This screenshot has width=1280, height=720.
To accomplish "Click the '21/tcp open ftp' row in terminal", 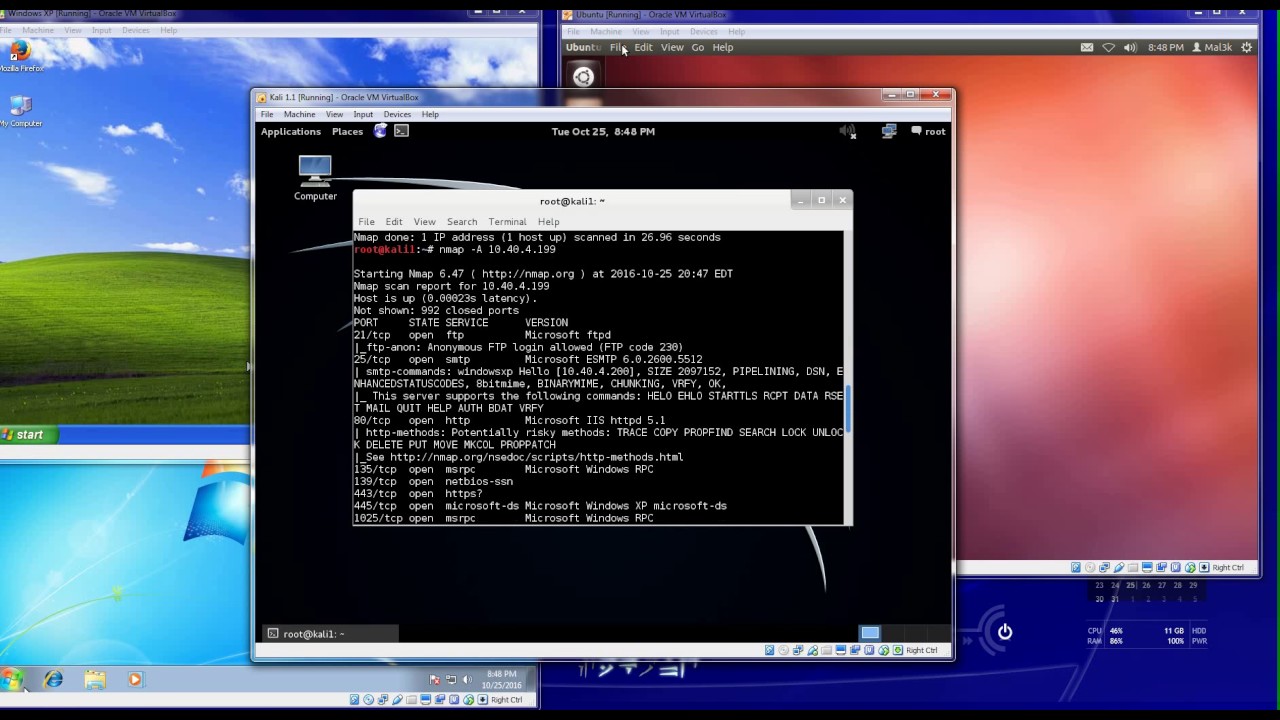I will point(482,335).
